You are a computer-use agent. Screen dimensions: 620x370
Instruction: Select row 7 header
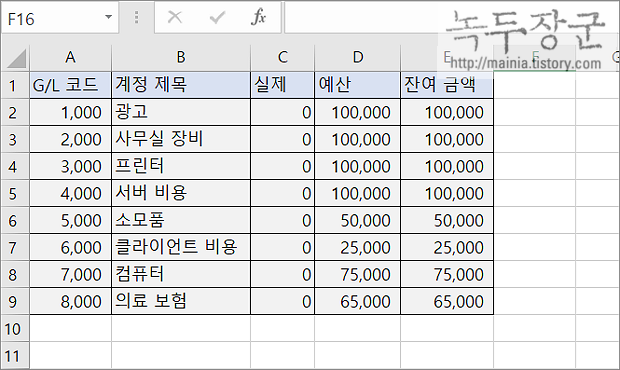coord(15,247)
